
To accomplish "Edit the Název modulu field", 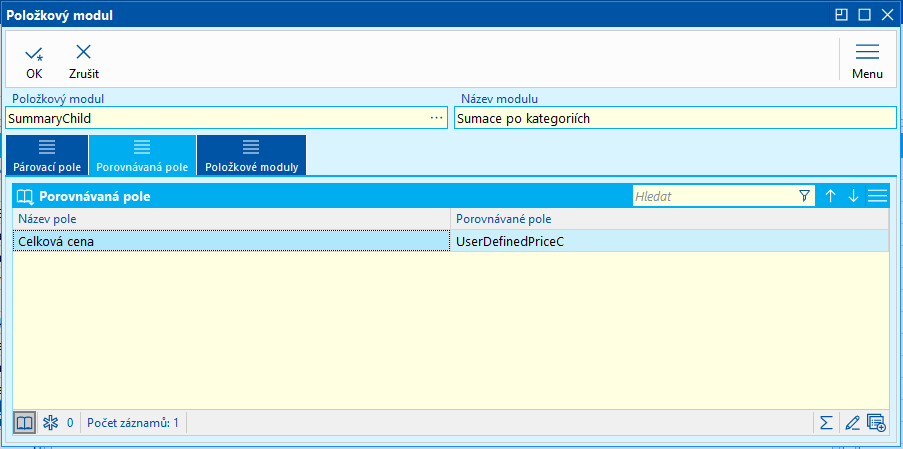I will 675,119.
